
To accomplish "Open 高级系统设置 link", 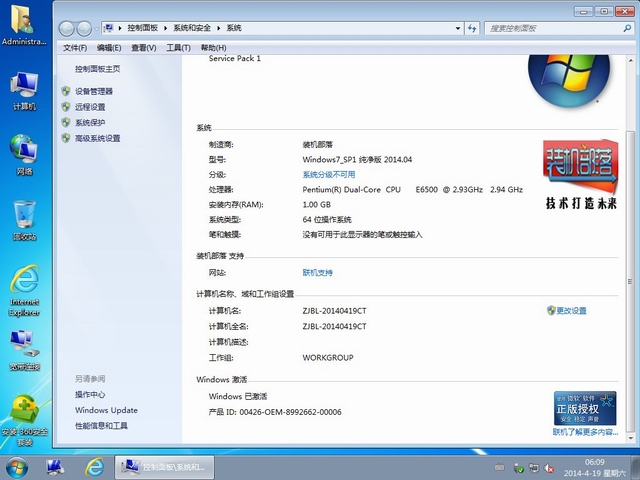I will tap(98, 138).
